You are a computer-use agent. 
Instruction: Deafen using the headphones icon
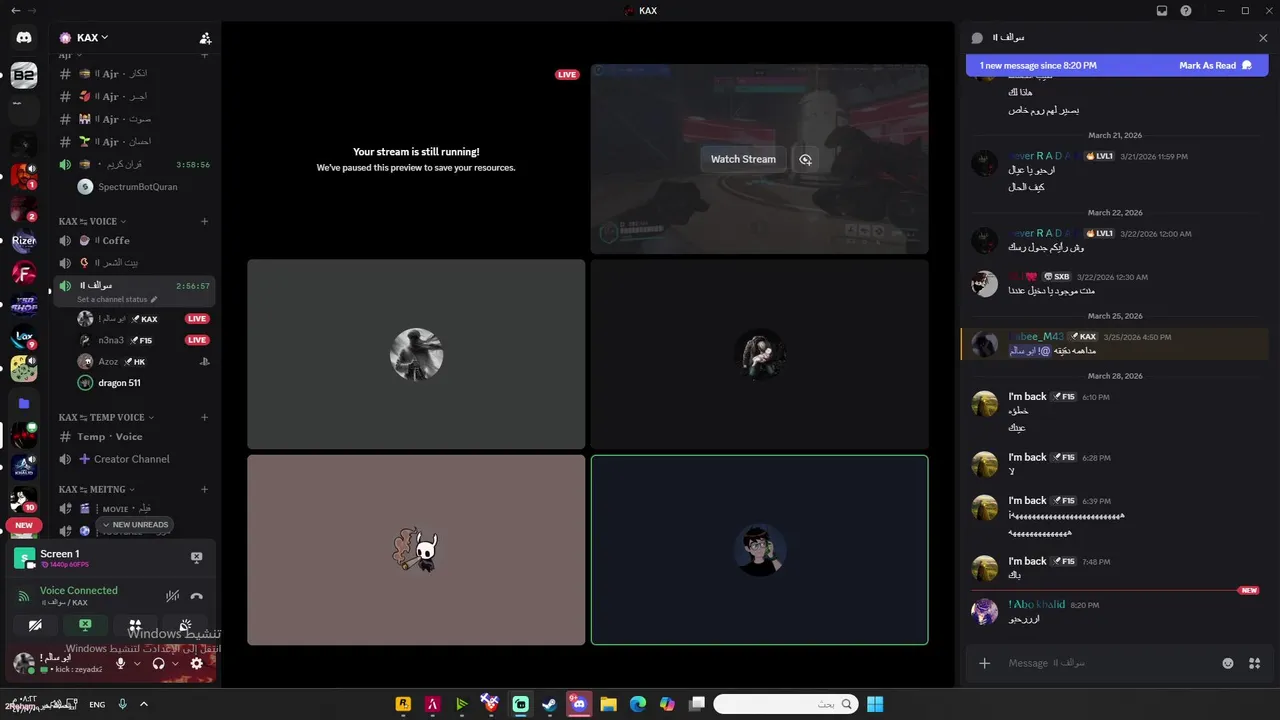[158, 663]
